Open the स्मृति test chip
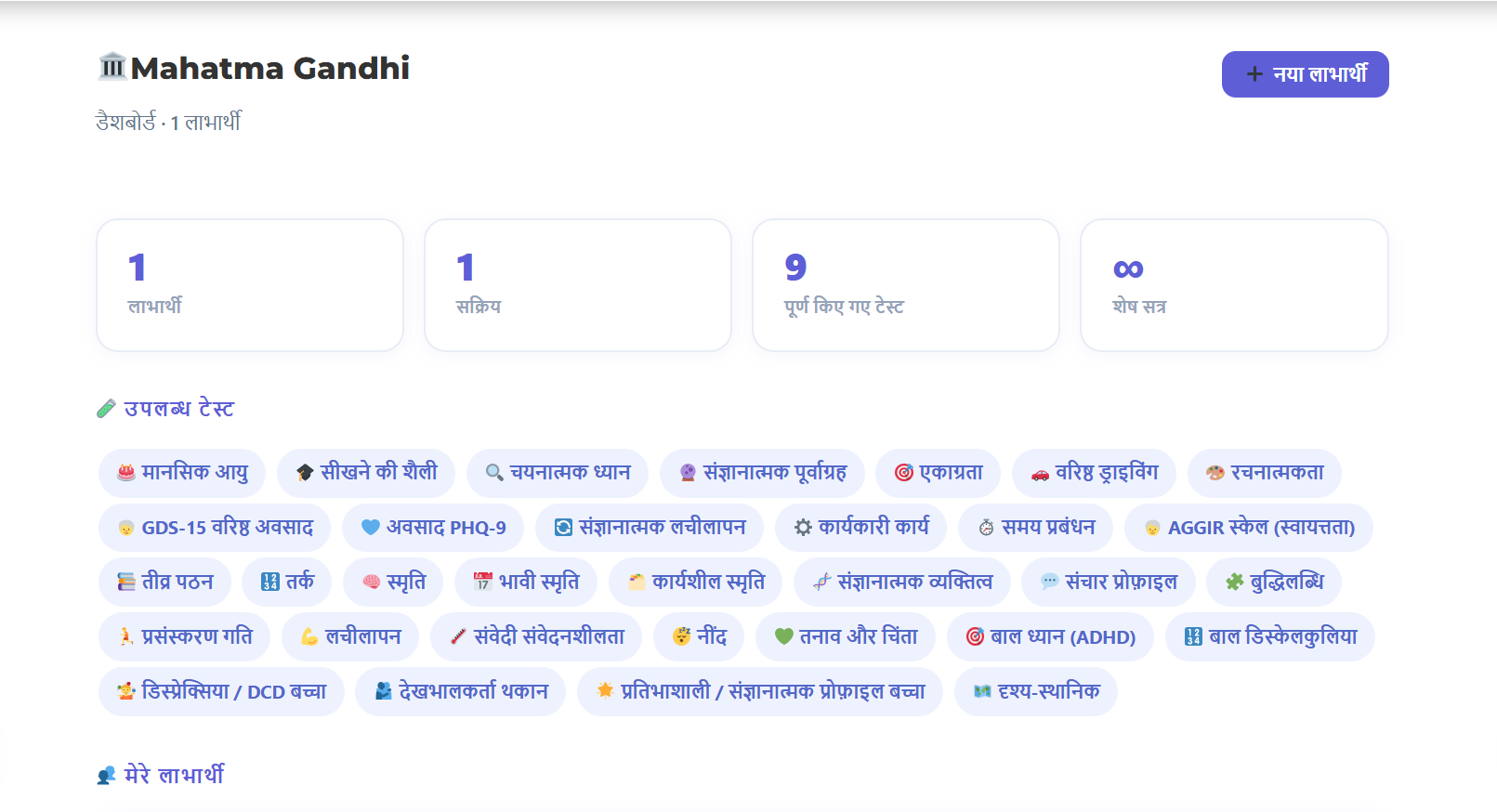Image resolution: width=1497 pixels, height=812 pixels. (393, 582)
